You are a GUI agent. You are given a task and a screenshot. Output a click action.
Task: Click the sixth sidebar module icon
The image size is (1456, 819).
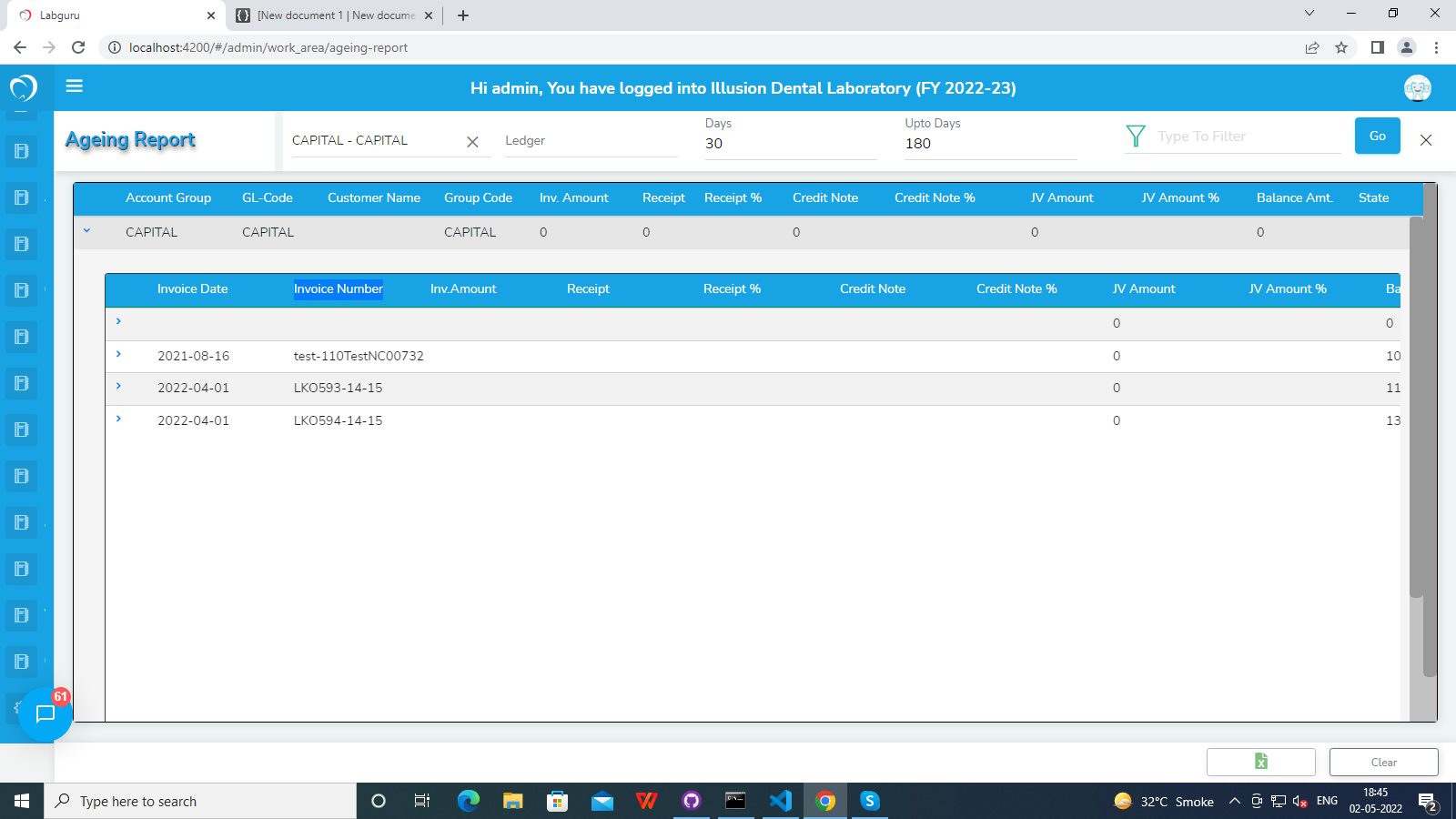pos(22,383)
